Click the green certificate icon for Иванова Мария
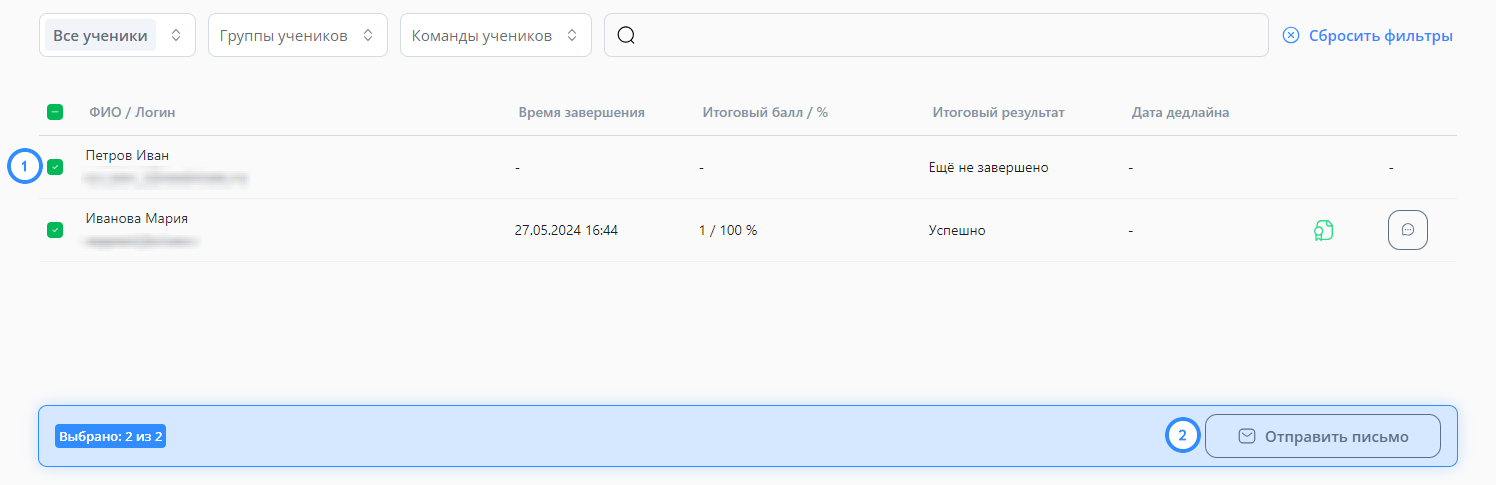The image size is (1496, 485). coord(1324,231)
